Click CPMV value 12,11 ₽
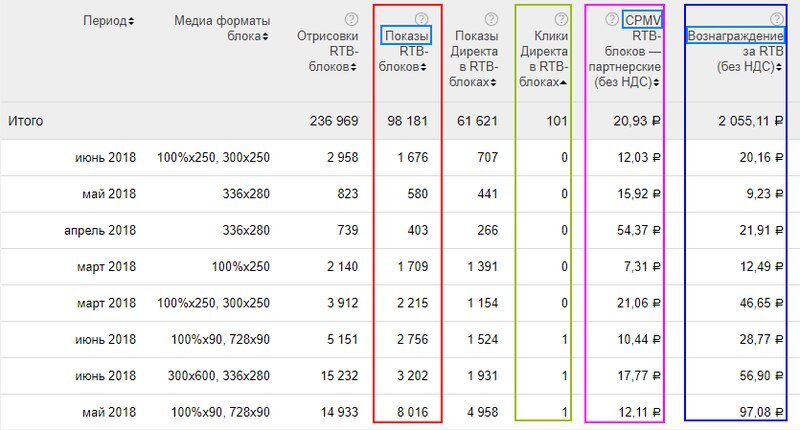800x430 pixels. point(639,412)
